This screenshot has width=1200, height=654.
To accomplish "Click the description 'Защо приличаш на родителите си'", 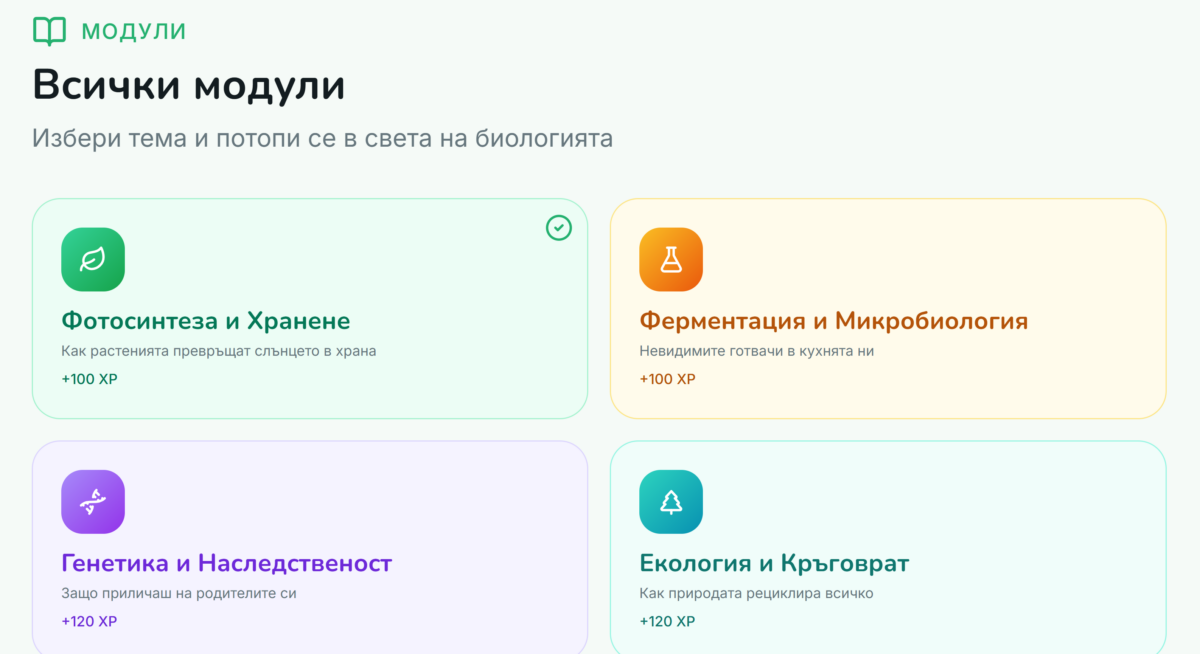I will pos(179,593).
